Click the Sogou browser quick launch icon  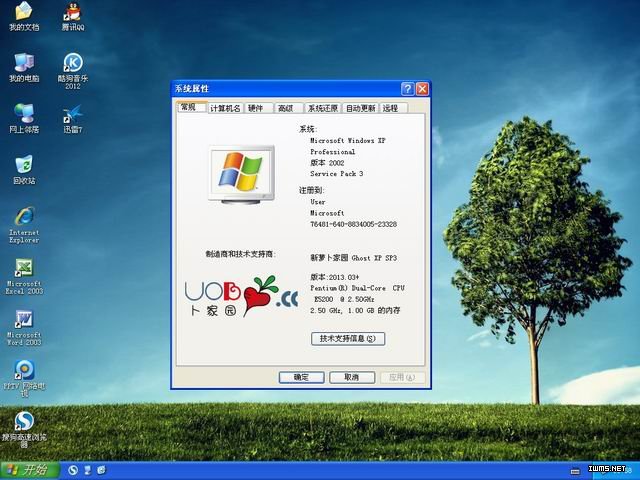click(x=73, y=470)
